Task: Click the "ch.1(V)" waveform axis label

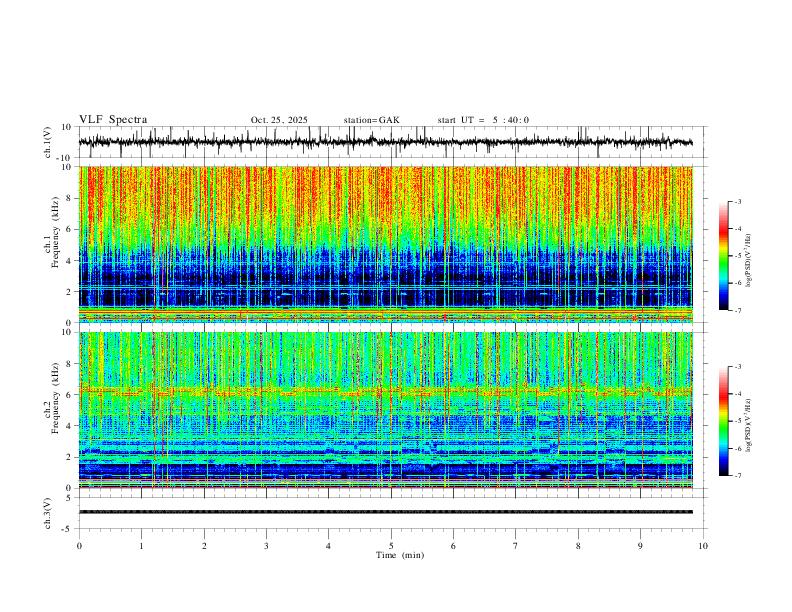Action: pyautogui.click(x=48, y=142)
